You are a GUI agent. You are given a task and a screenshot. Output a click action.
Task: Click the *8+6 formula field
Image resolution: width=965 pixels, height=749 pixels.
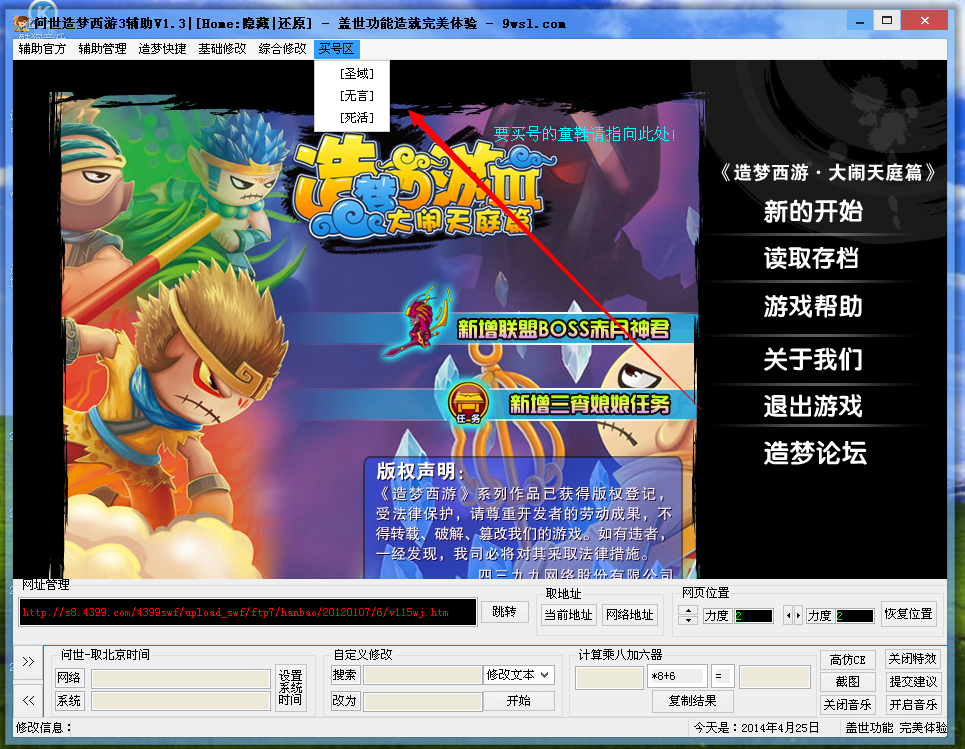click(x=678, y=676)
